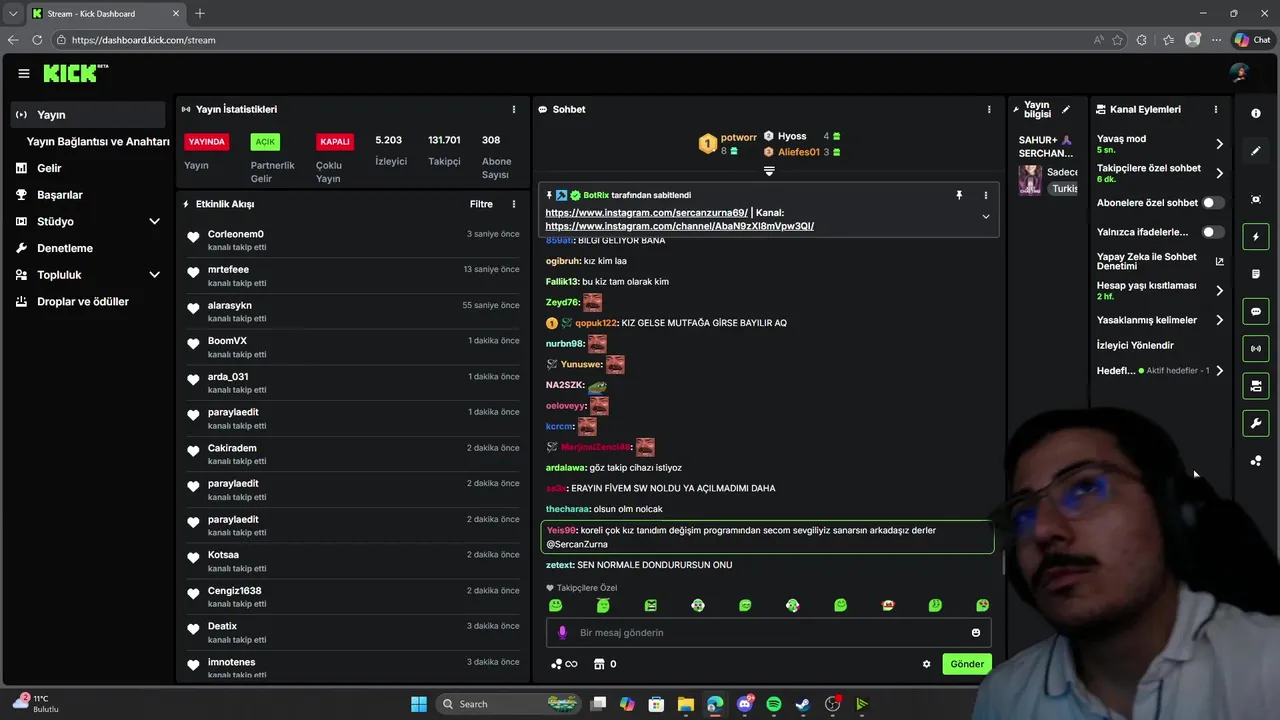
Task: Click the screen capture icon in right toolbar
Action: point(1256,199)
